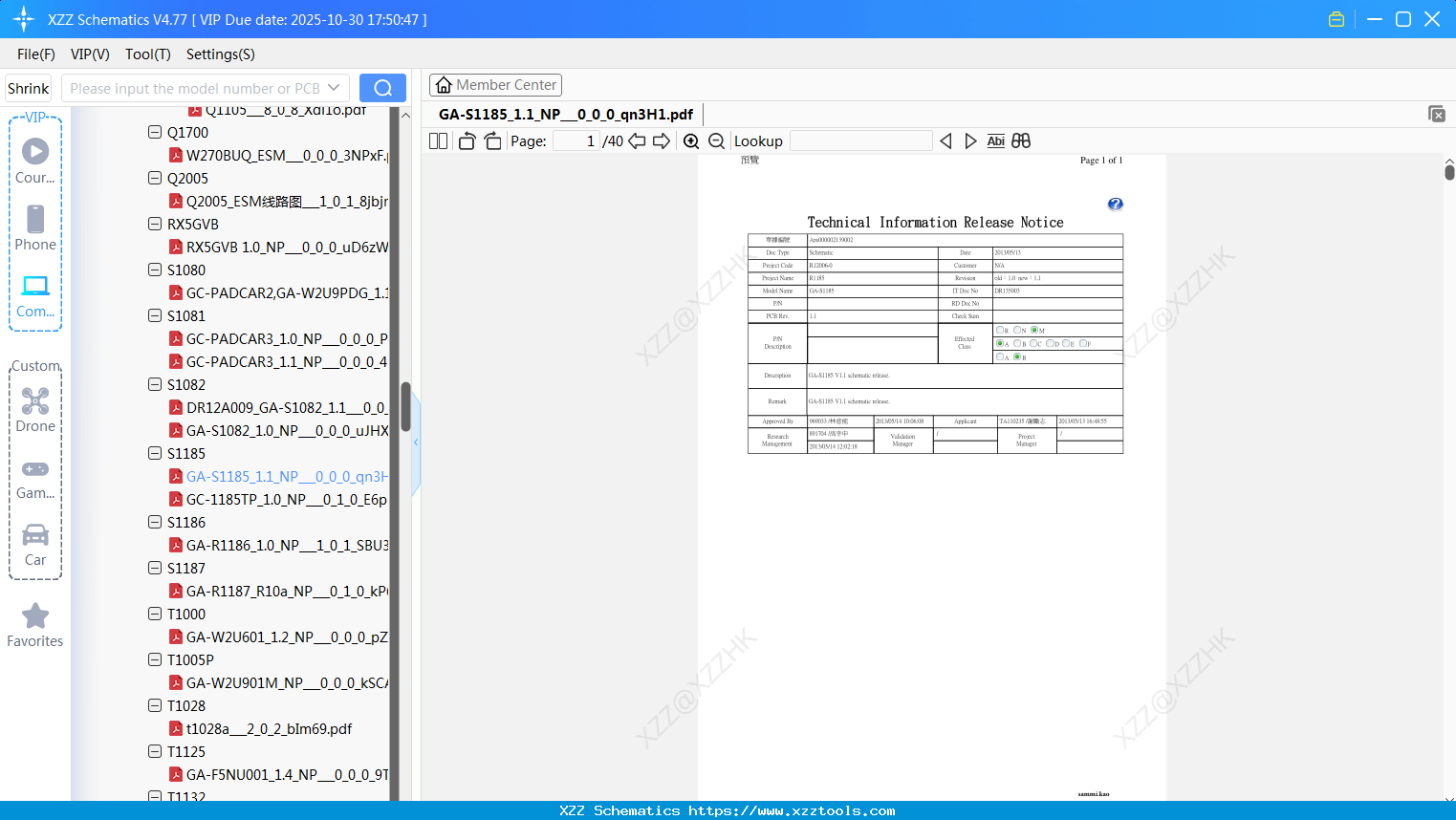Screen dimensions: 1456x820
Task: Open Favorites star in sidebar
Action: click(35, 625)
